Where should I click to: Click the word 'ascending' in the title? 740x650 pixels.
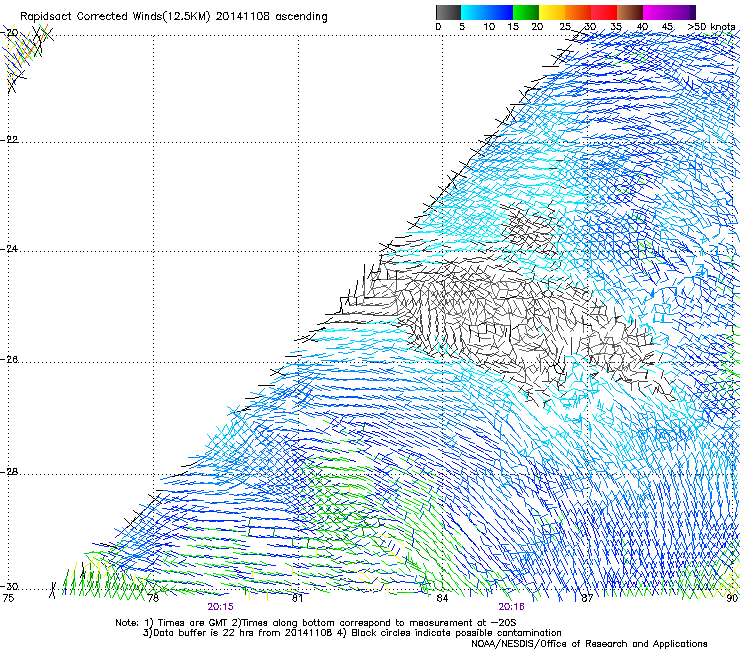[301, 17]
